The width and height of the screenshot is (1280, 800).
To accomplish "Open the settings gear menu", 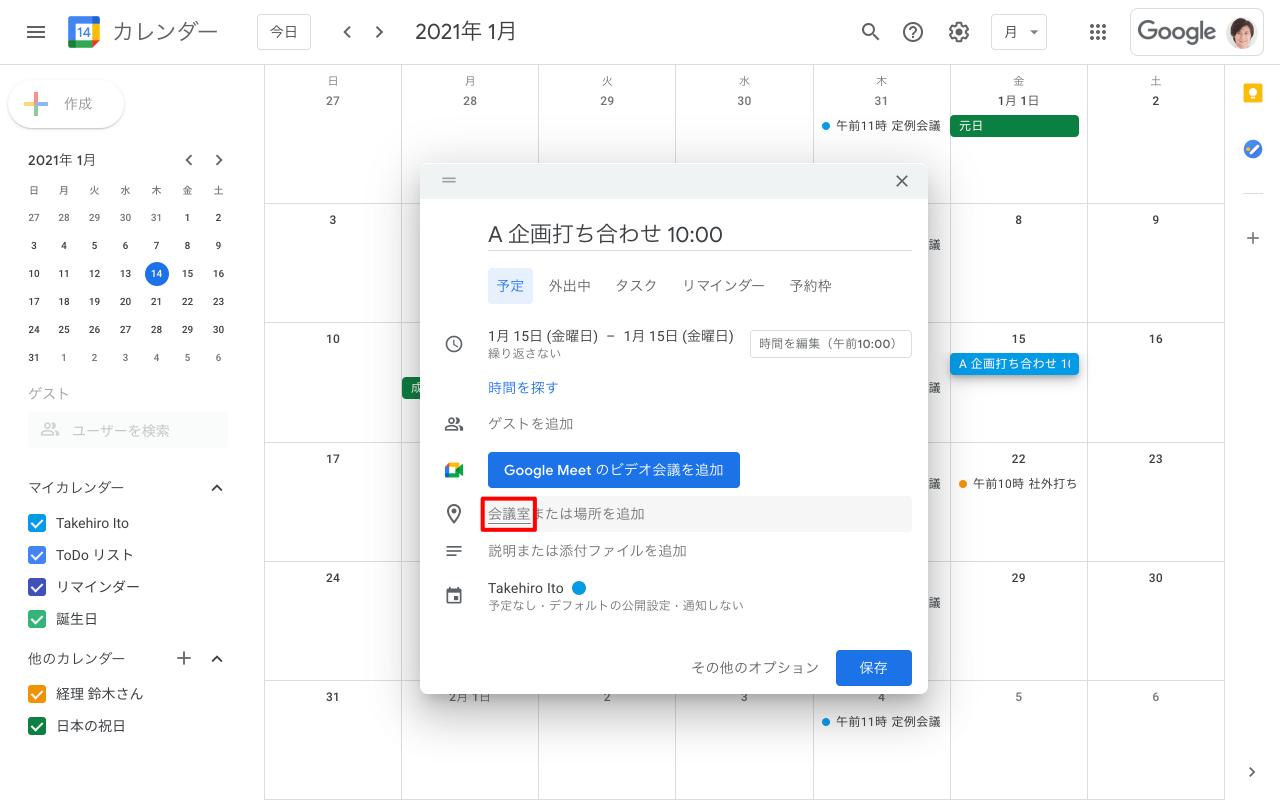I will (x=959, y=32).
